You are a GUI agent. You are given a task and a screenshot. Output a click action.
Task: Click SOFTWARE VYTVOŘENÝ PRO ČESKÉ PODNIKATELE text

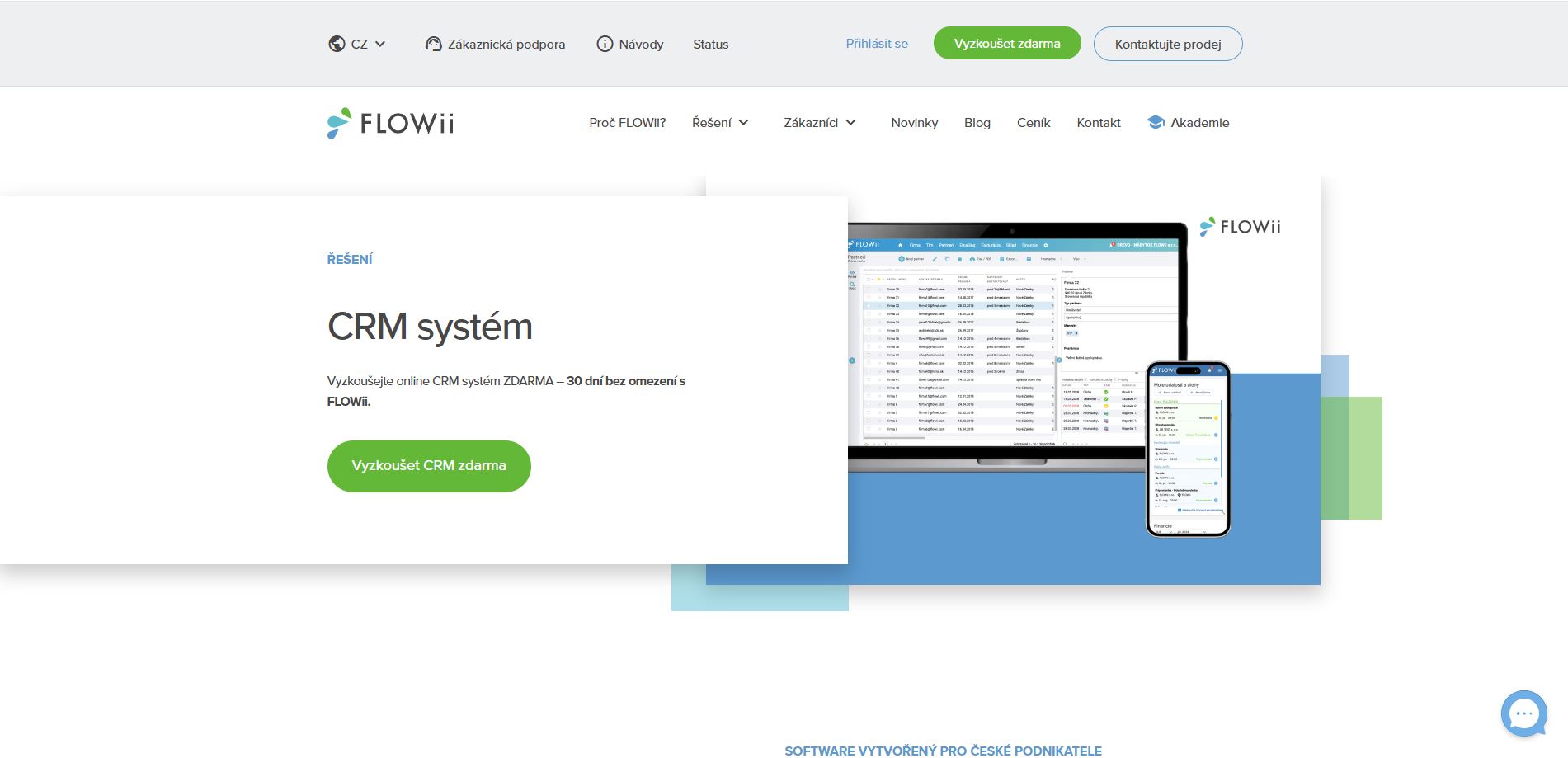coord(943,751)
